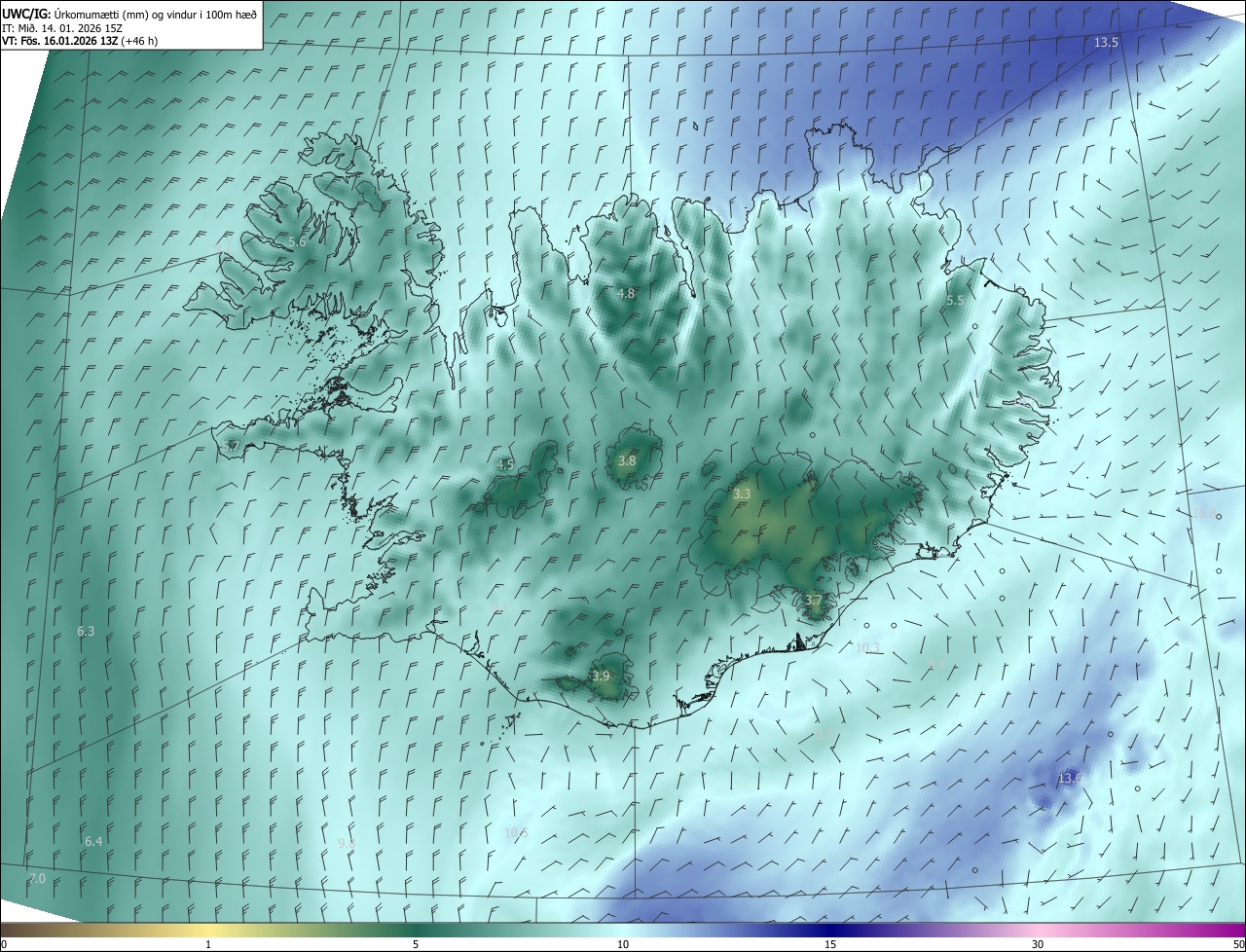The image size is (1246, 952).
Task: Click the 4.5 value label
Action: click(x=505, y=465)
